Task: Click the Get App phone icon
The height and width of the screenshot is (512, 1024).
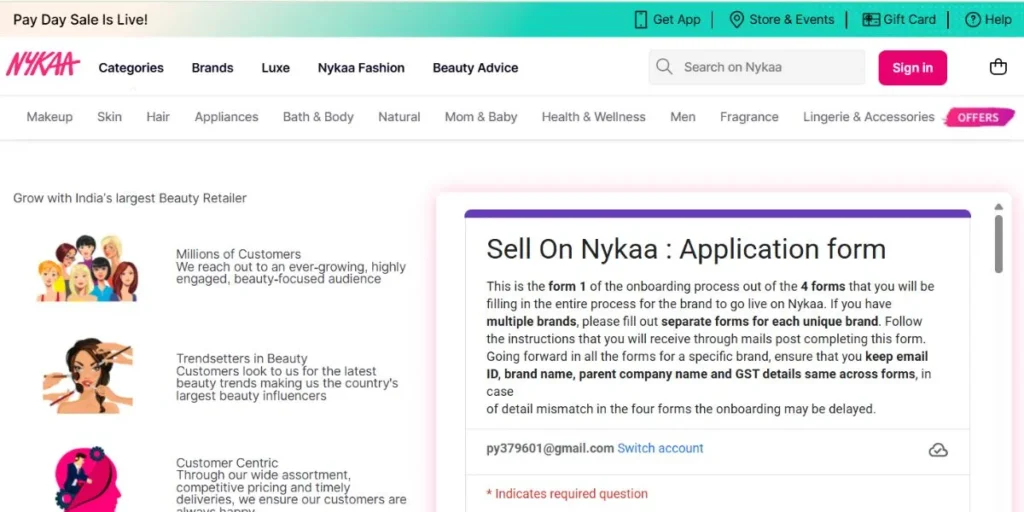Action: pyautogui.click(x=641, y=20)
